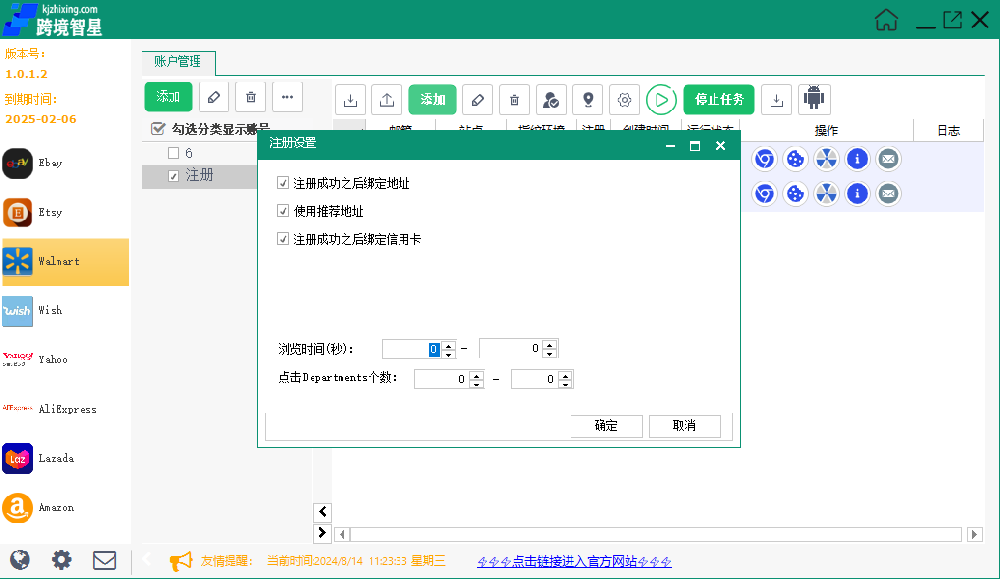
Task: Increase the first 浏览时间 spinner value
Action: click(x=449, y=346)
